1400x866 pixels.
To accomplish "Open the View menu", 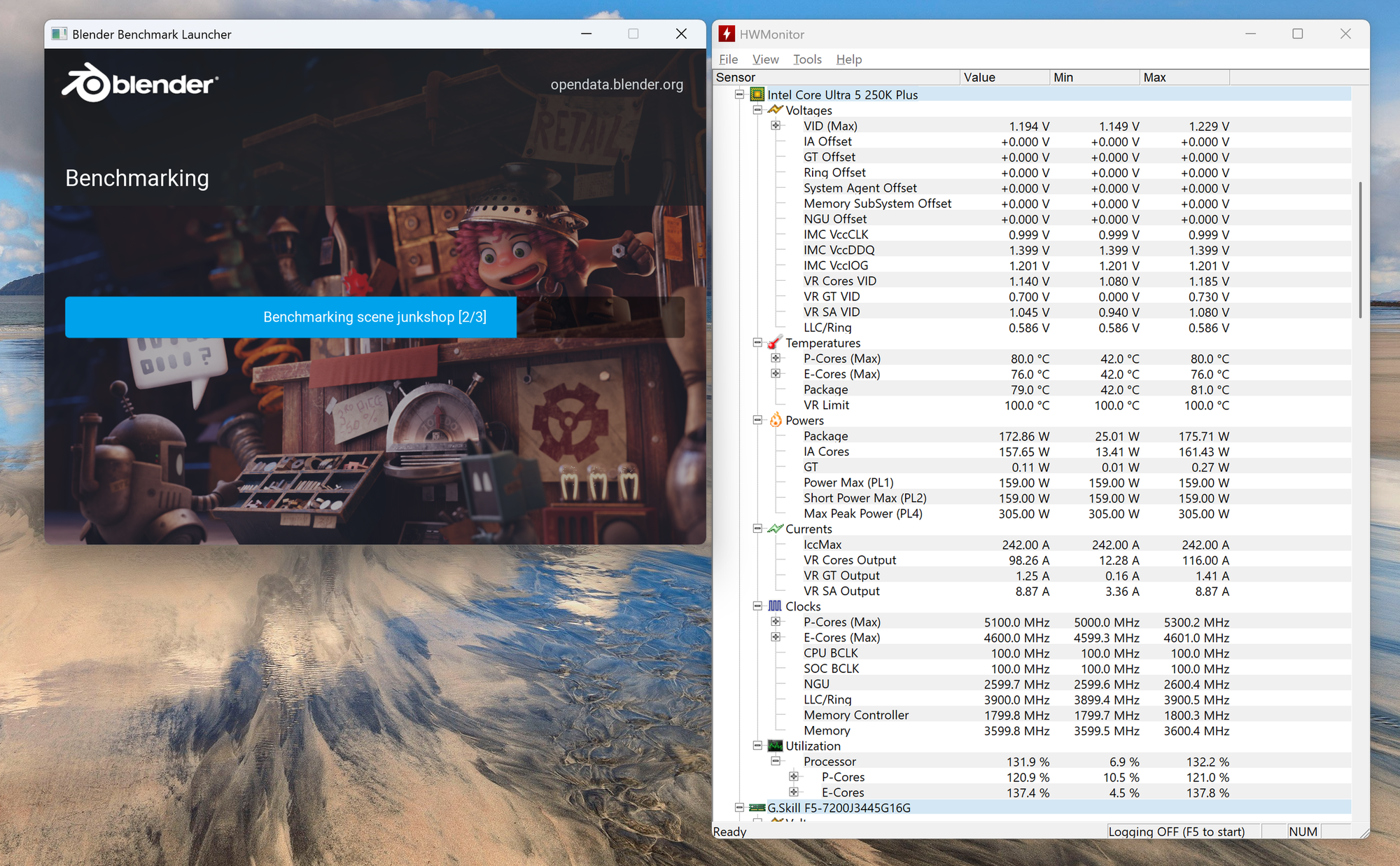I will click(765, 60).
